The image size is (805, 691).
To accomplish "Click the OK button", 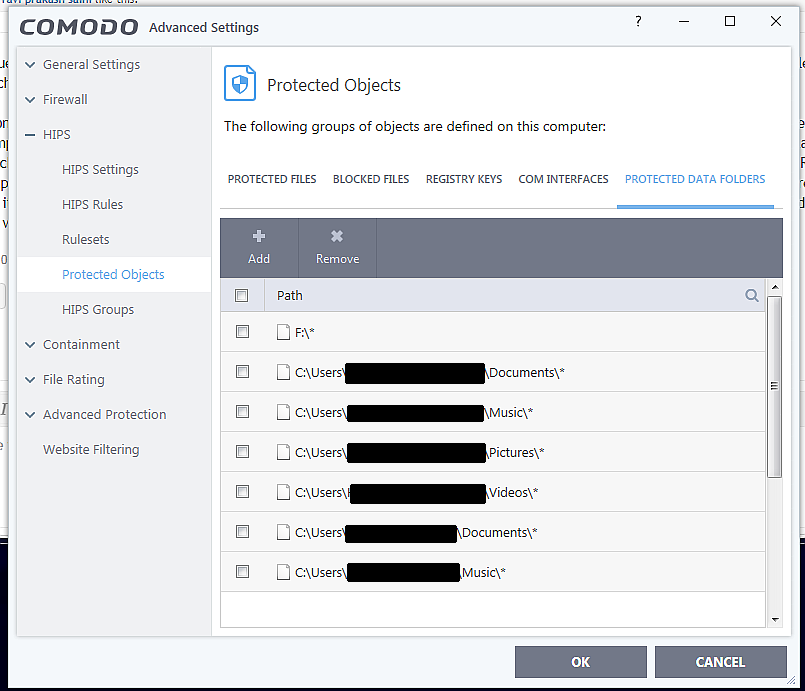I will point(581,662).
